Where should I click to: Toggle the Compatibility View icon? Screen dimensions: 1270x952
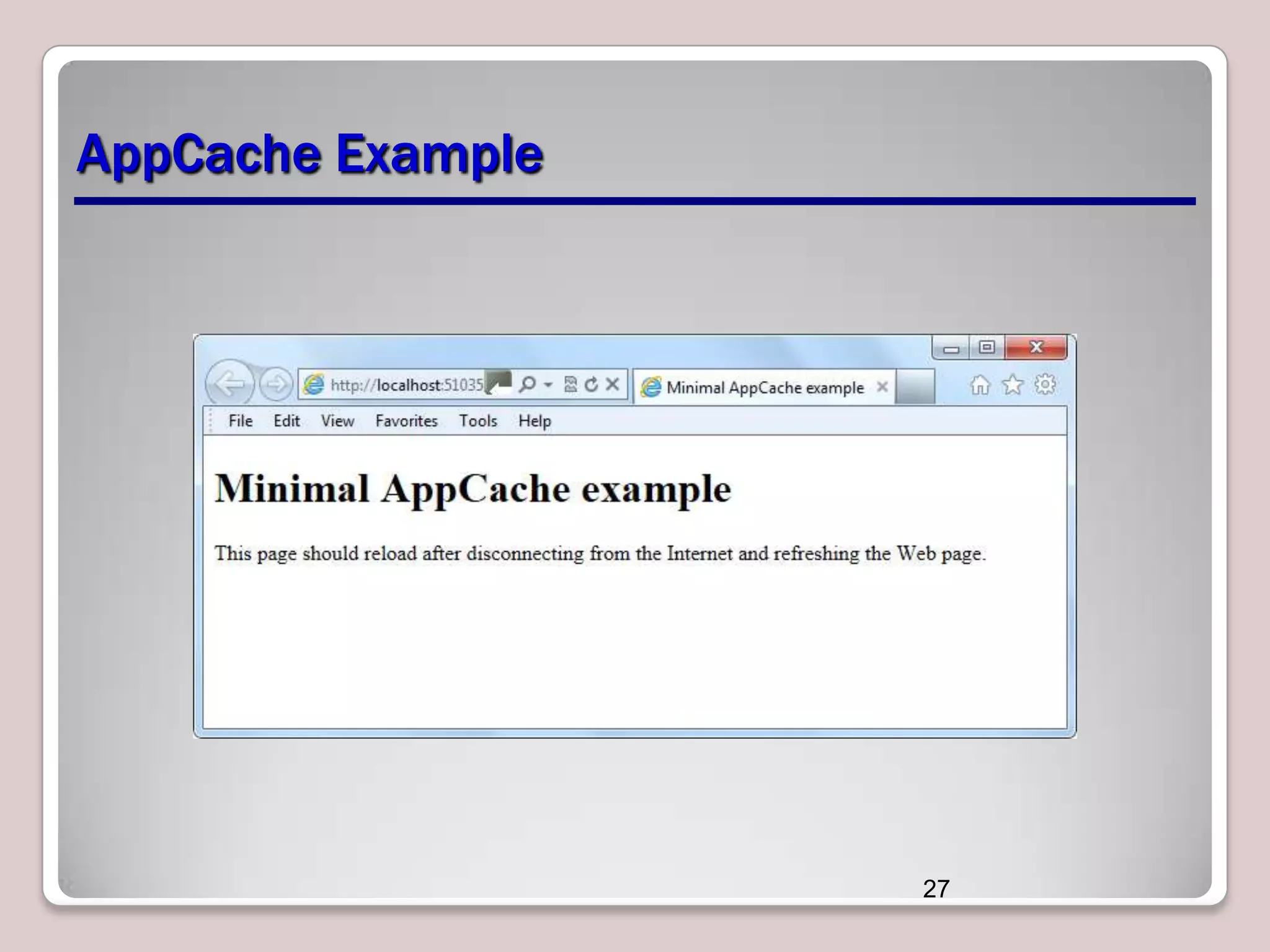click(571, 384)
